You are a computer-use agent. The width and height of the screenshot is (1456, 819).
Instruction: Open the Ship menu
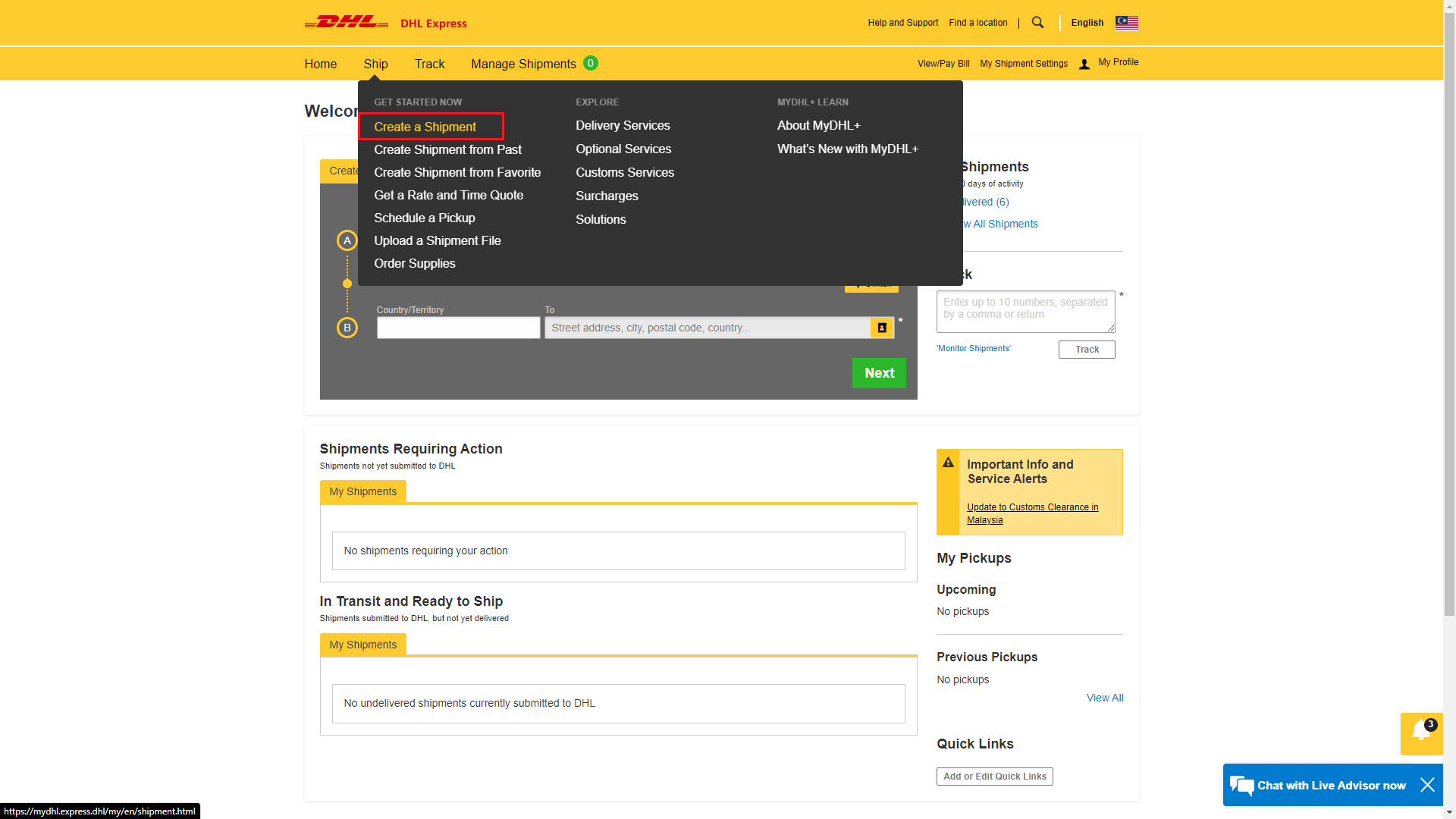point(375,64)
